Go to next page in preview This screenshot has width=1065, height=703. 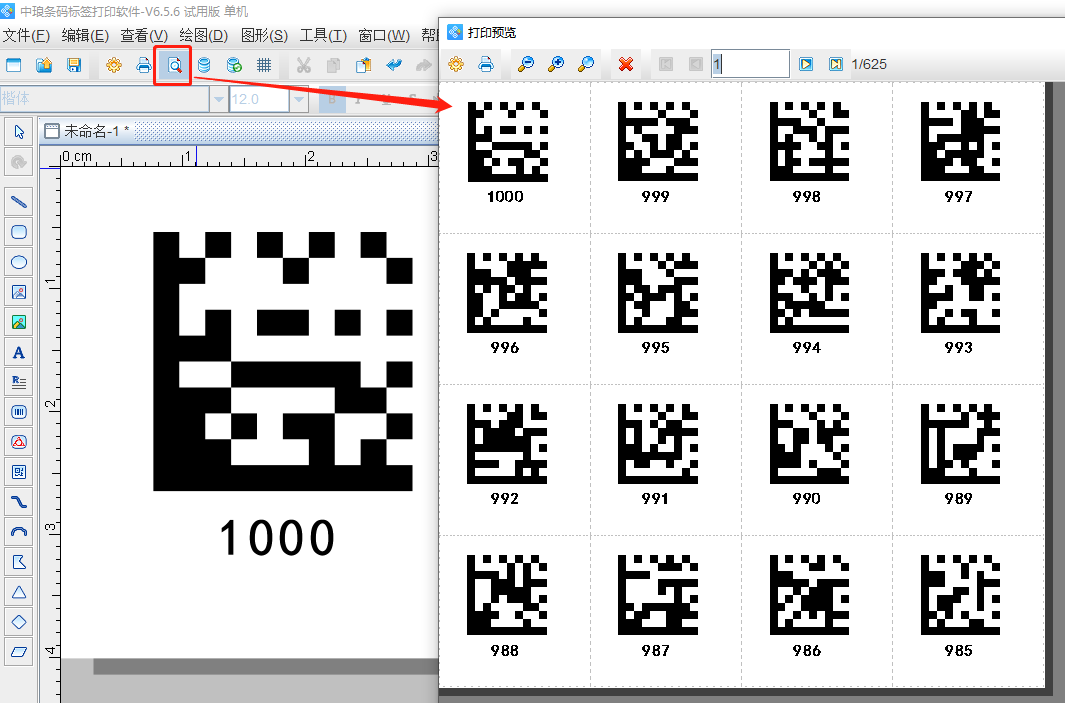pyautogui.click(x=806, y=65)
